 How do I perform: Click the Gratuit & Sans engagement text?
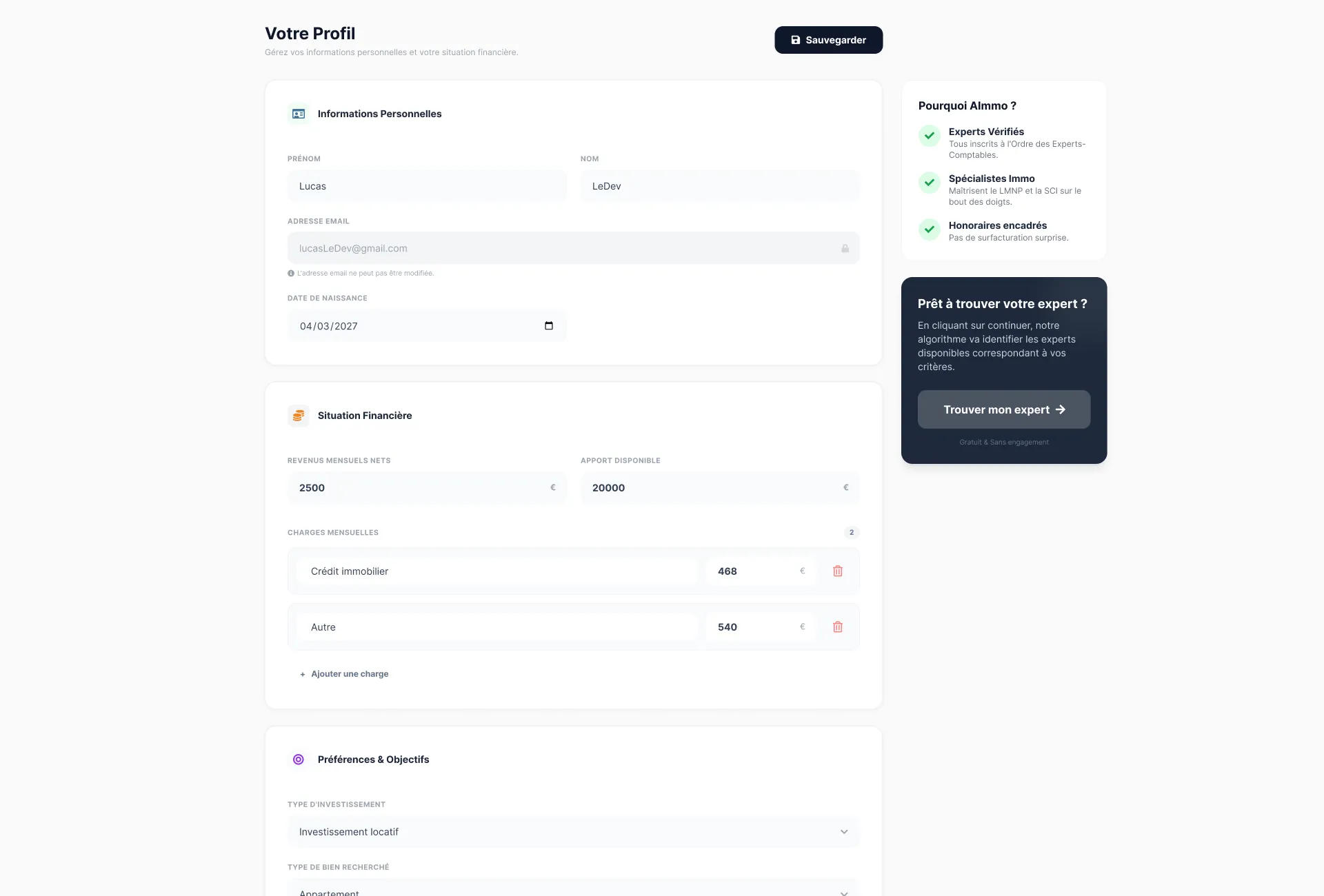1004,442
